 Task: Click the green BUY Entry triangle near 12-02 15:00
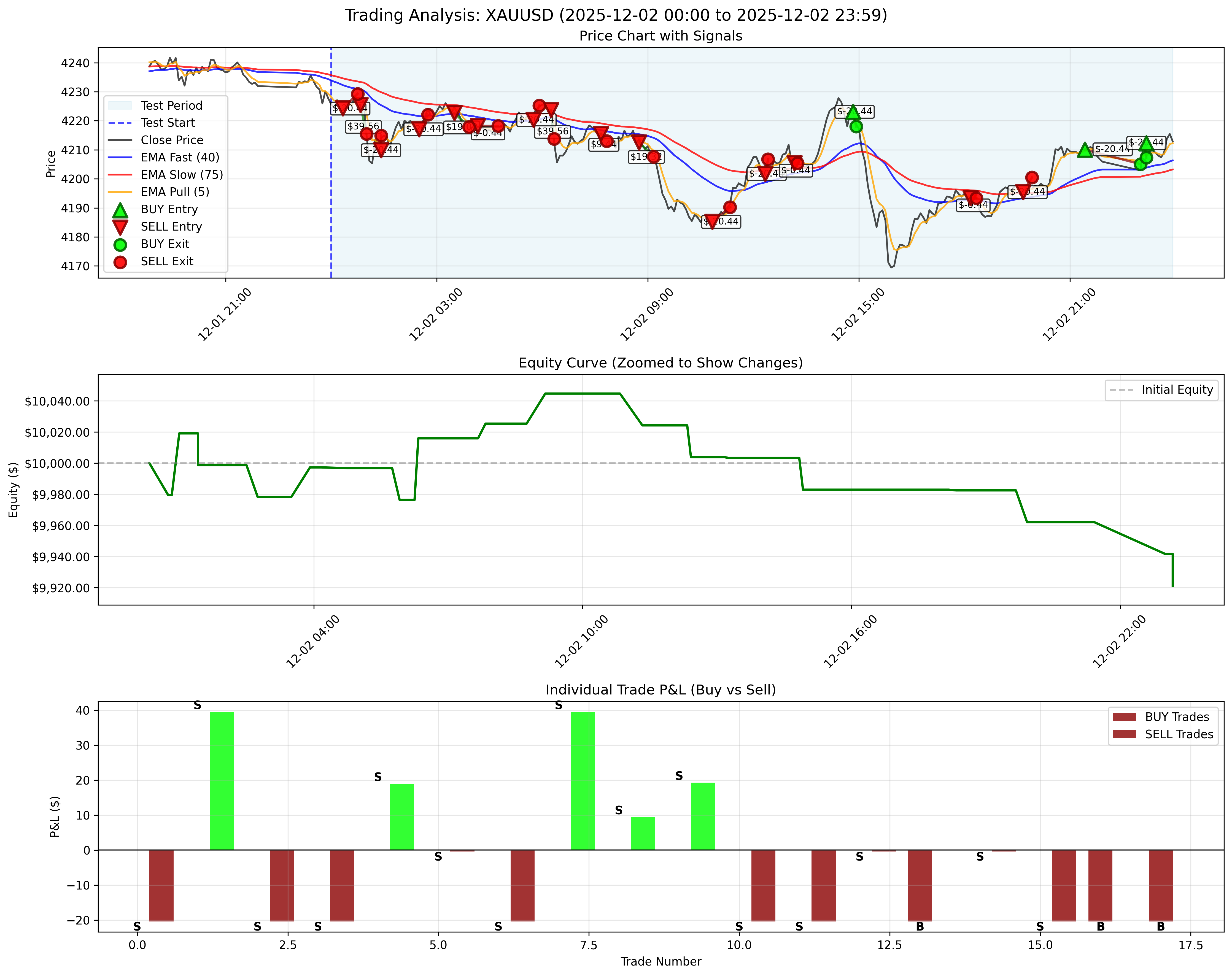coord(853,113)
